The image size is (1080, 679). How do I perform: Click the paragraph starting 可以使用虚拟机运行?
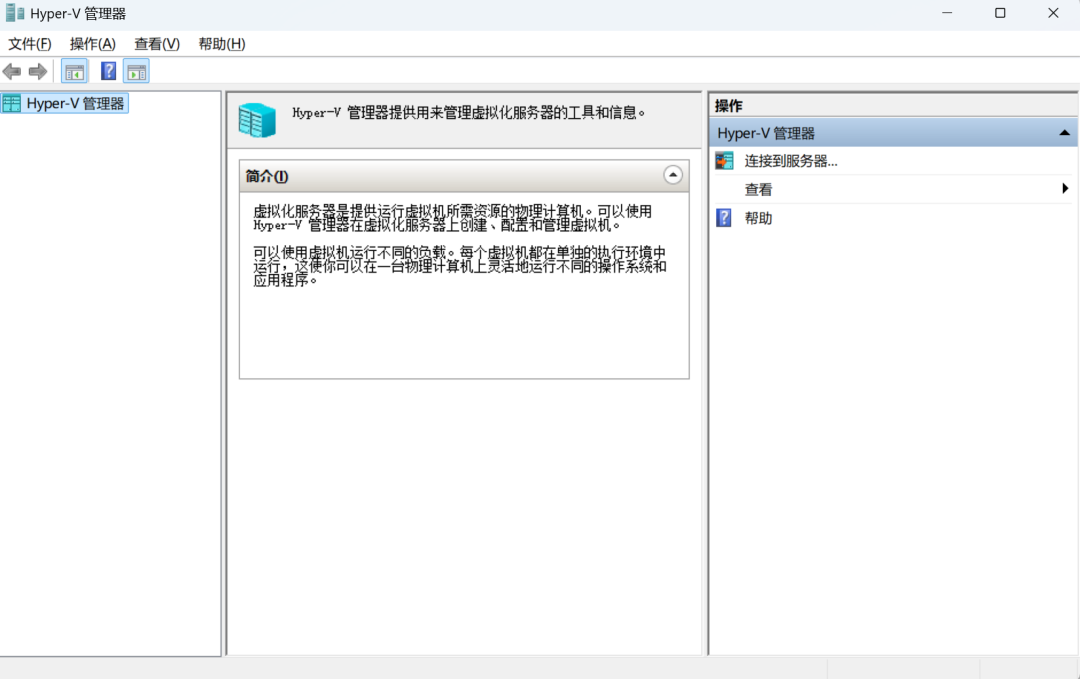[459, 266]
